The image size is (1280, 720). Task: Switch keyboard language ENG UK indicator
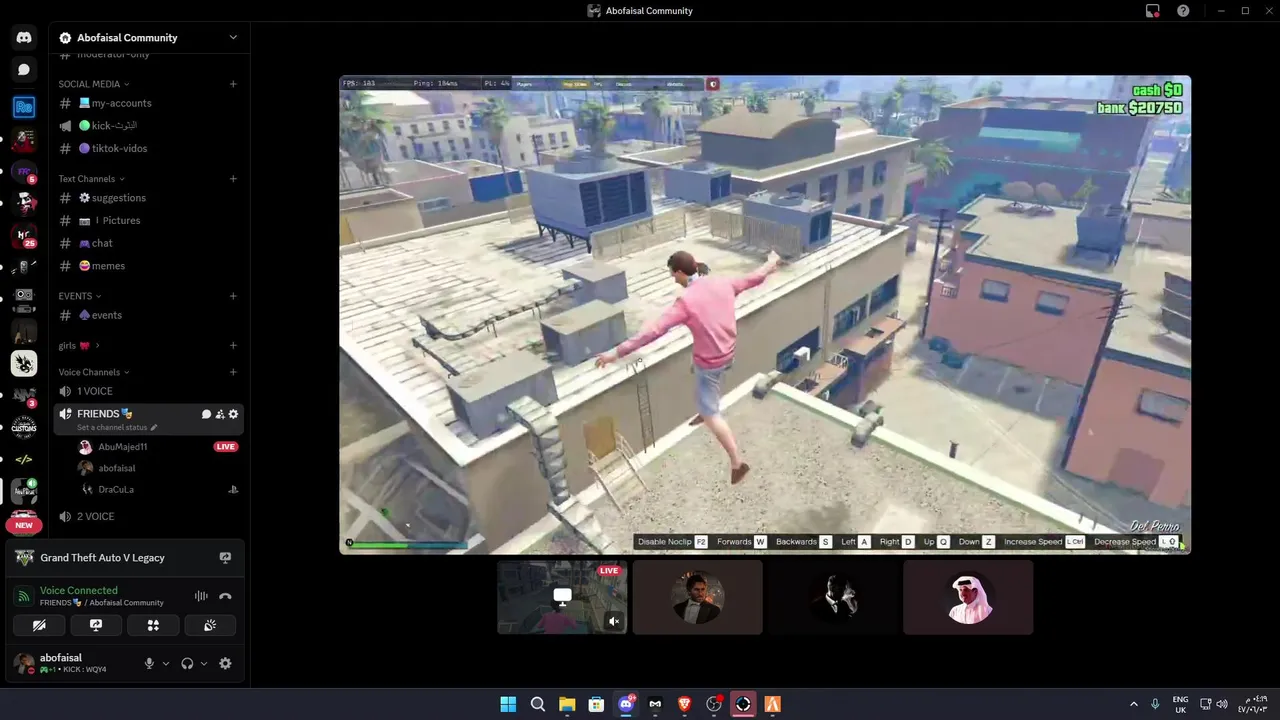point(1180,704)
